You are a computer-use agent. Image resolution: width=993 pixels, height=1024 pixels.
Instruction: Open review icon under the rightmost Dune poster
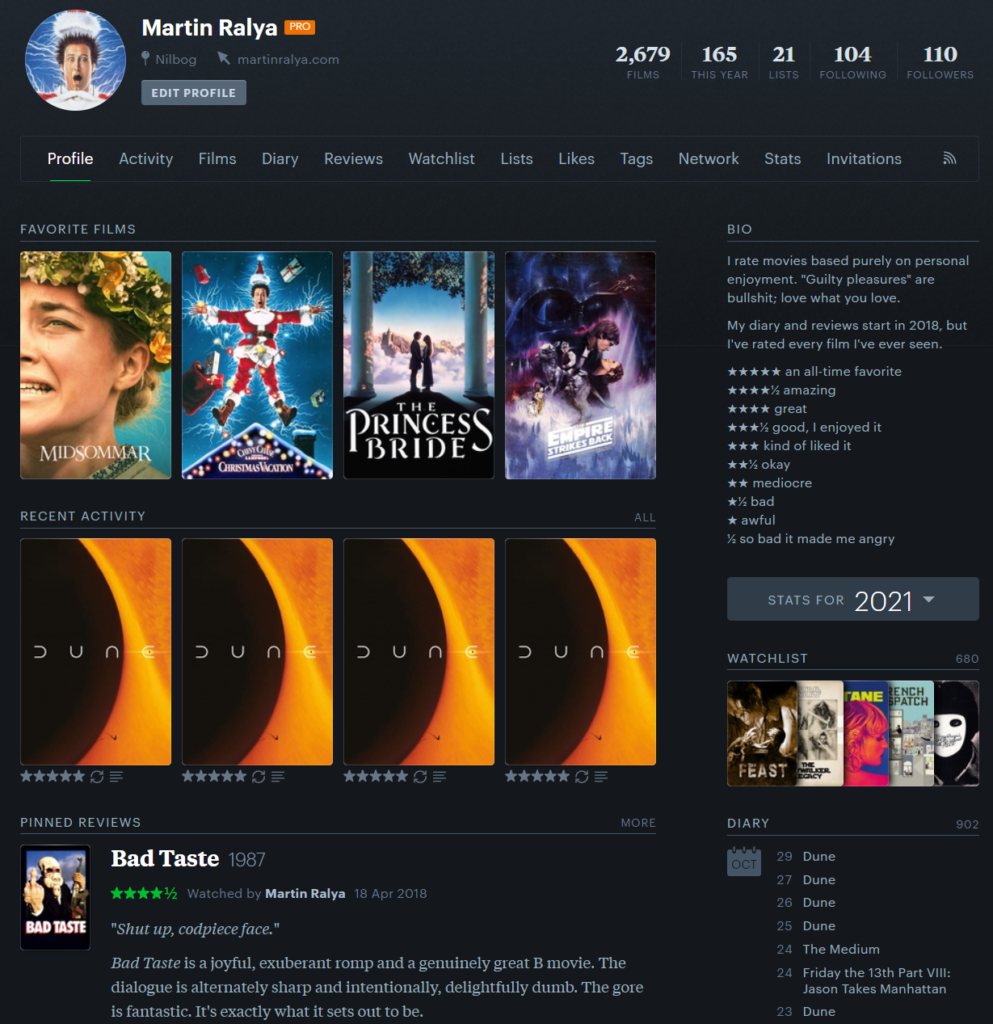pyautogui.click(x=601, y=776)
